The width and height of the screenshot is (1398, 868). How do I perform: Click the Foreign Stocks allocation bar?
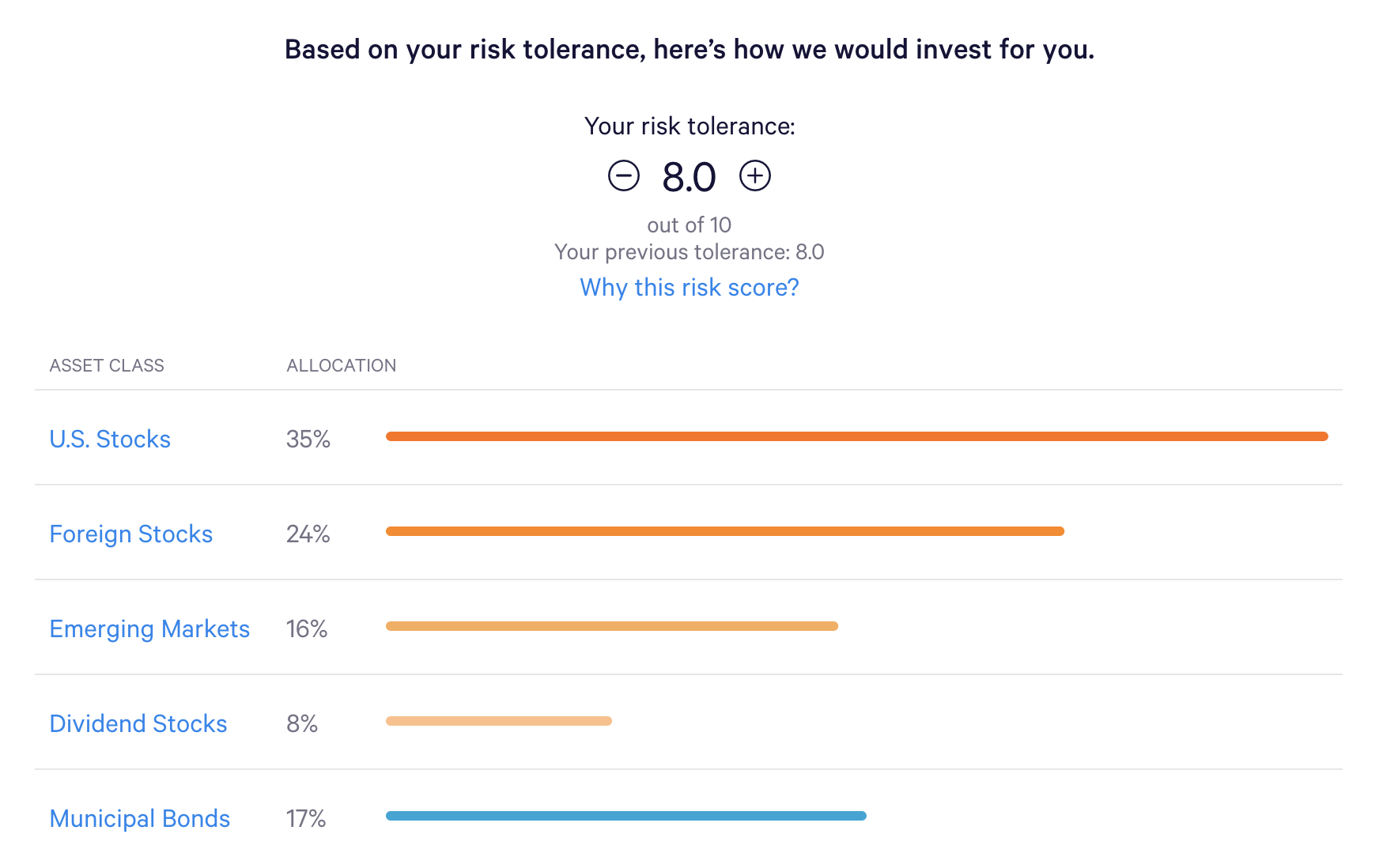click(724, 531)
